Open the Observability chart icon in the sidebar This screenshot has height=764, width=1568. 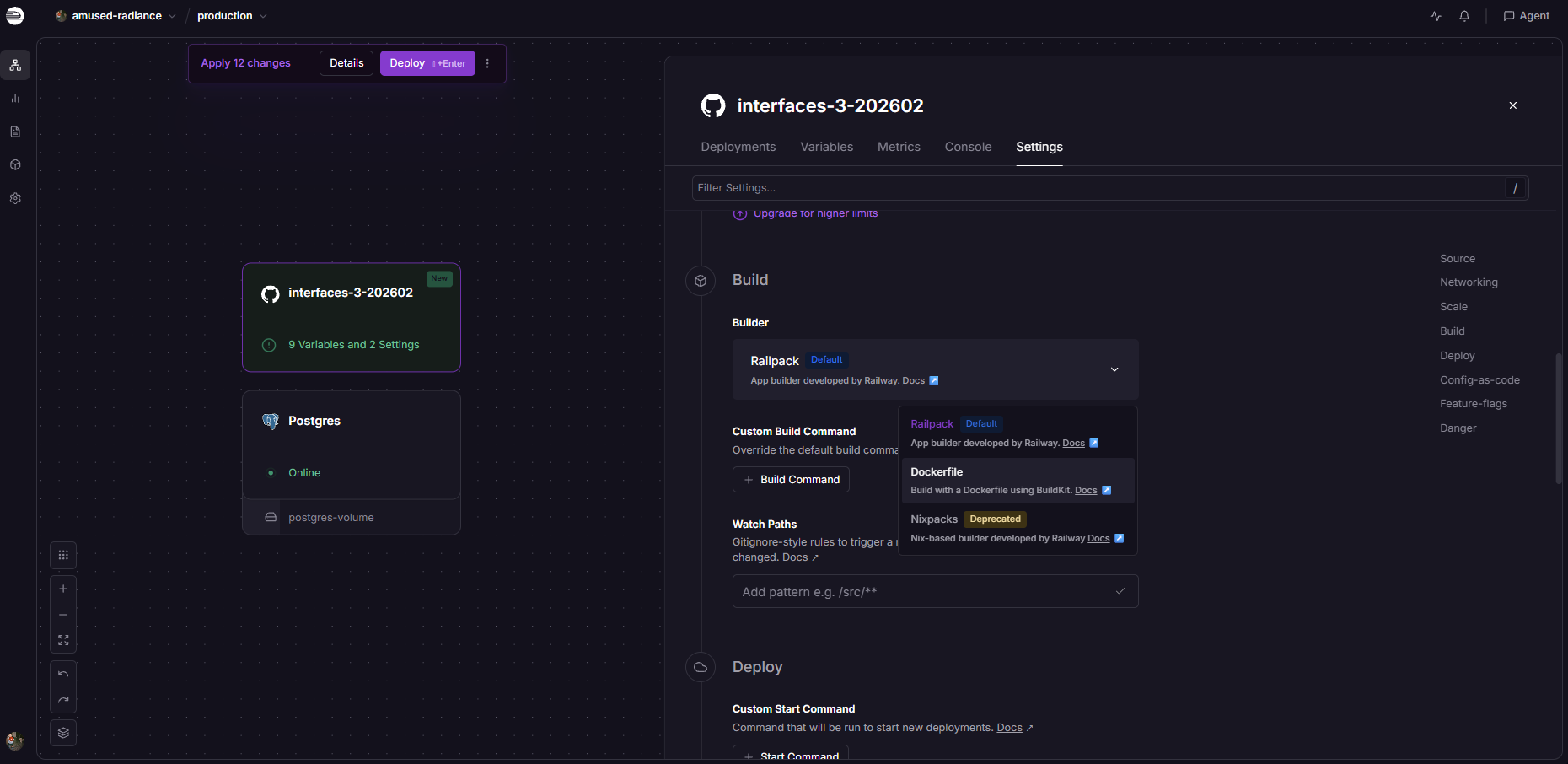[15, 99]
